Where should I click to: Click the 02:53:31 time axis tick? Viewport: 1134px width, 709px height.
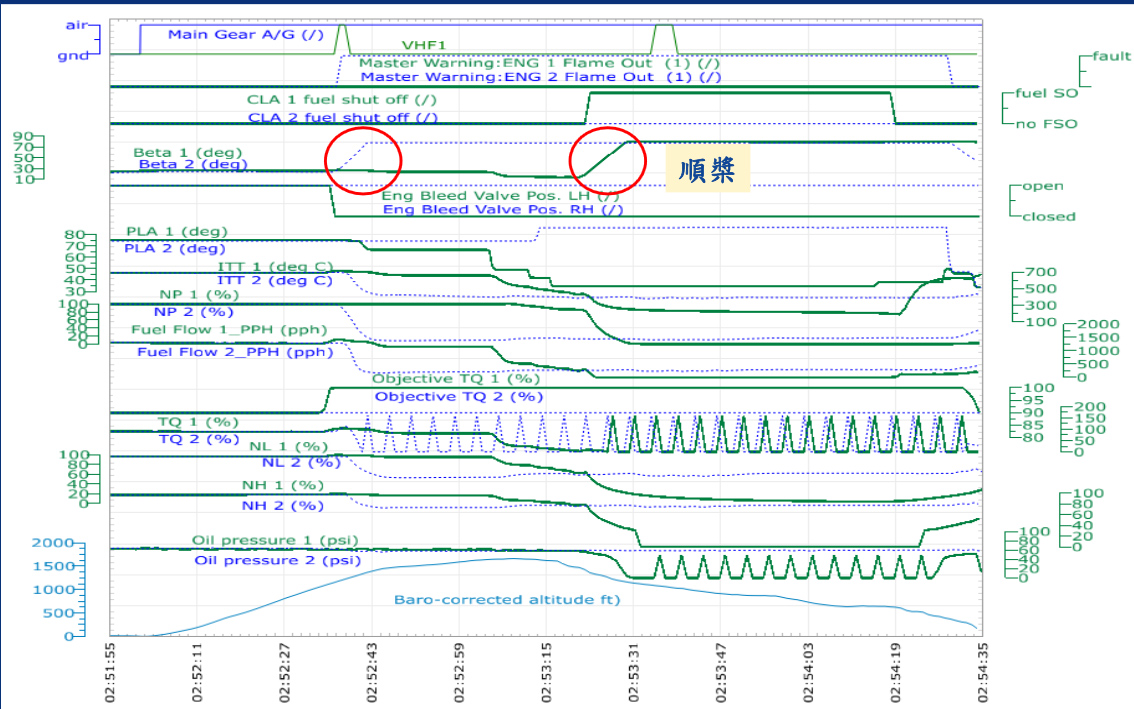(x=633, y=671)
